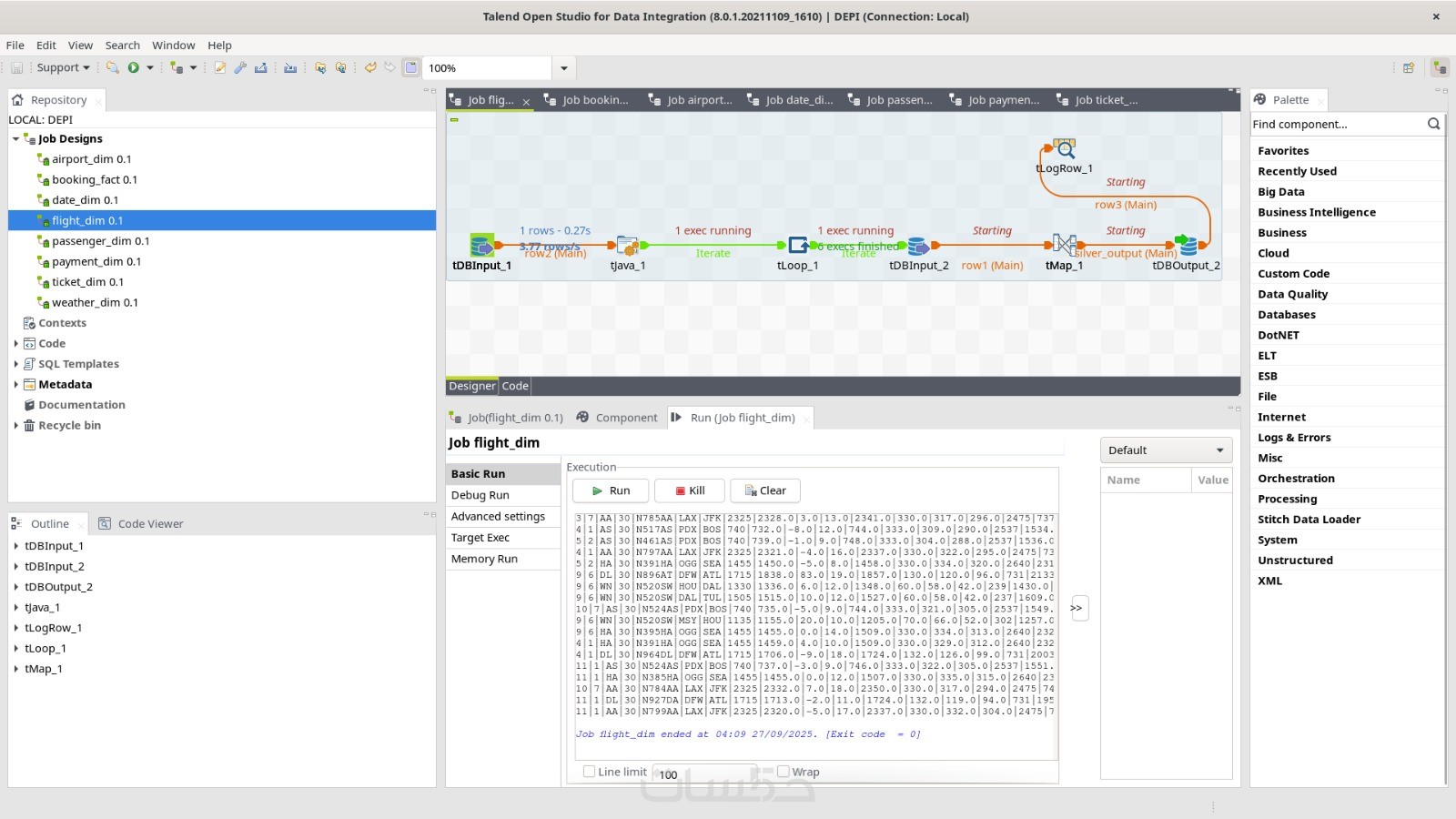Click the magnifier search icon in the toolbar
Viewport: 1456px width, 819px height.
coord(113,67)
